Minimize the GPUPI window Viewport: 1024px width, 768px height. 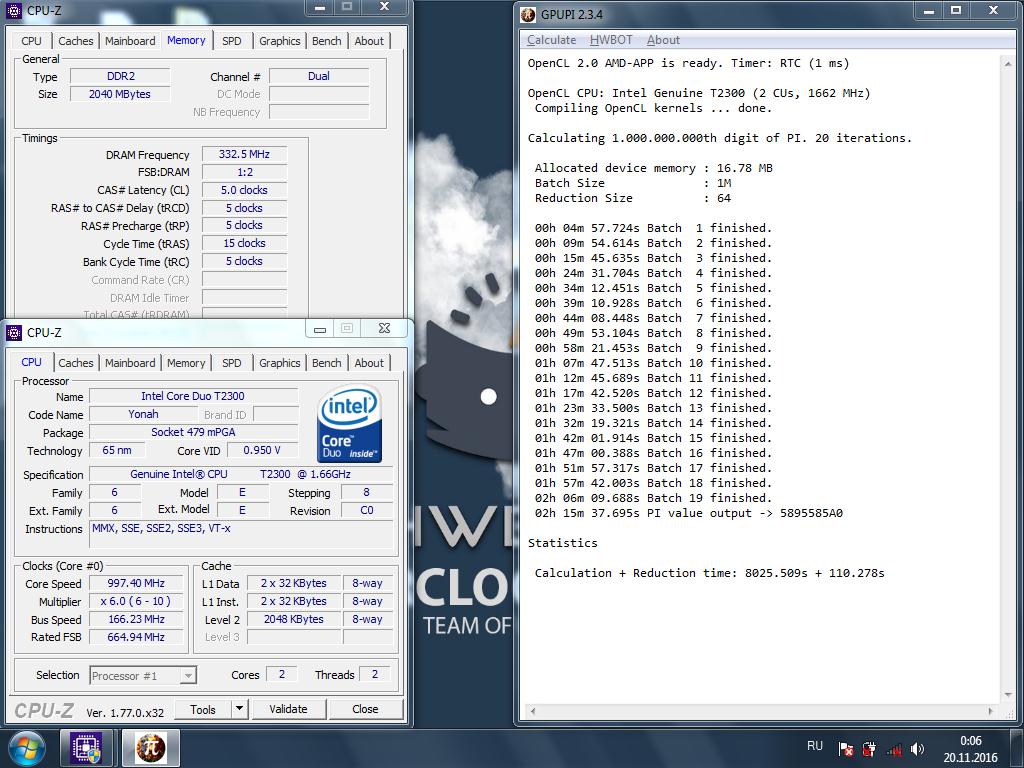[929, 11]
